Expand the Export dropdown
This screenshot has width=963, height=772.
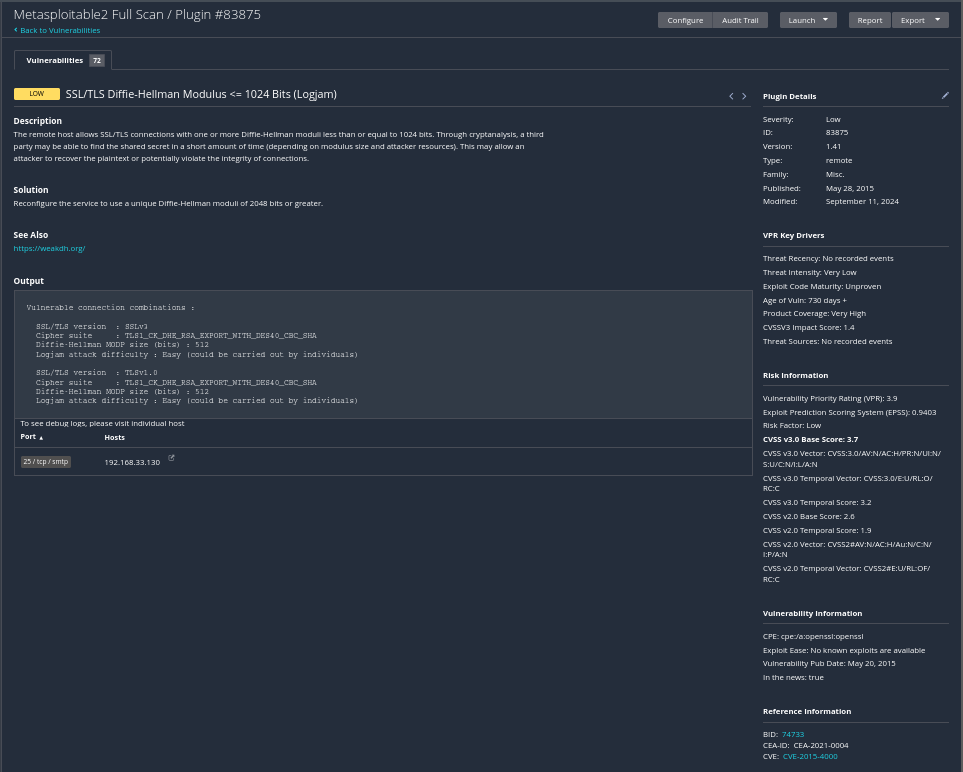tap(937, 20)
